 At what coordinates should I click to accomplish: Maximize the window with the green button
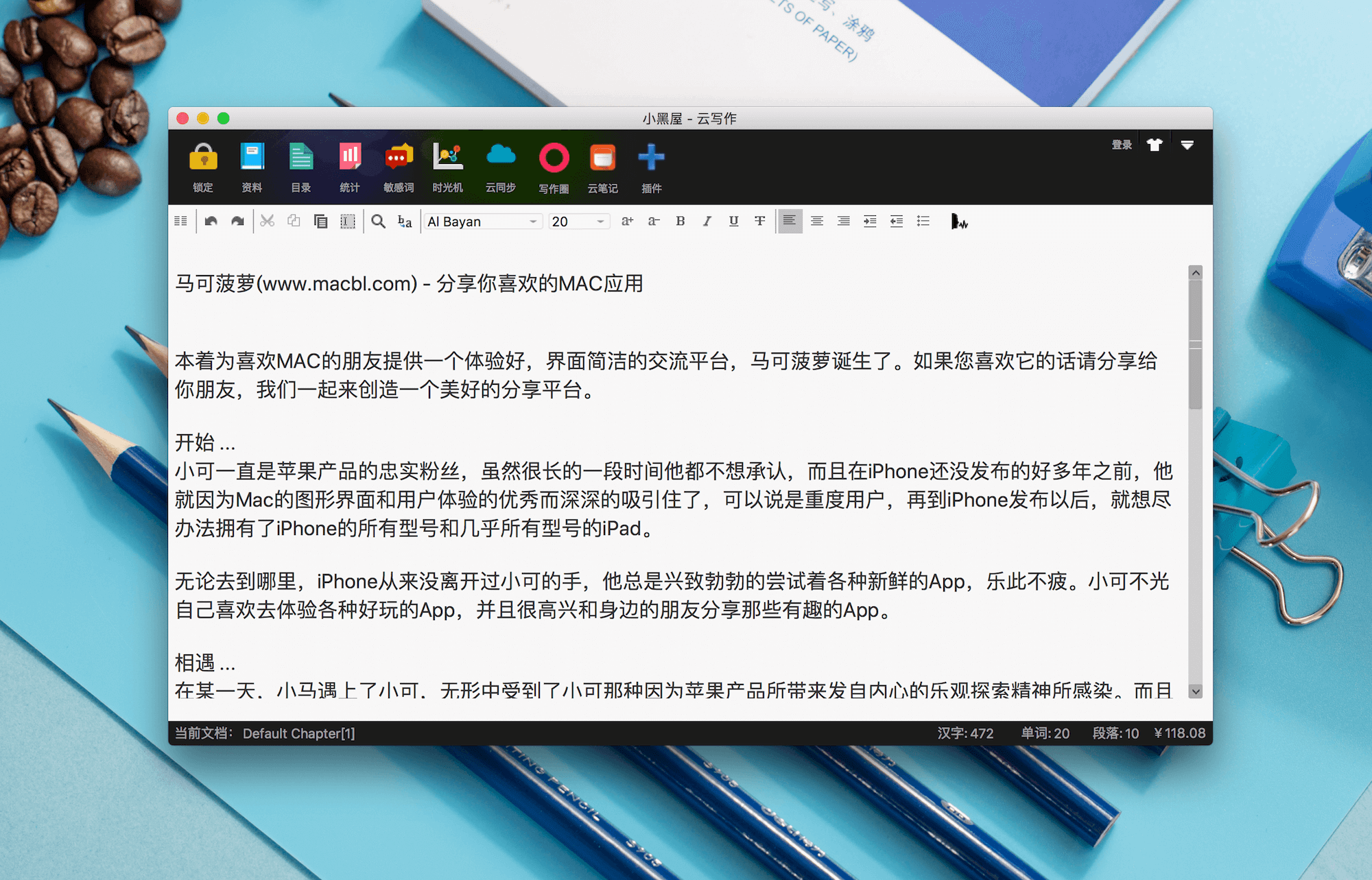pos(224,118)
